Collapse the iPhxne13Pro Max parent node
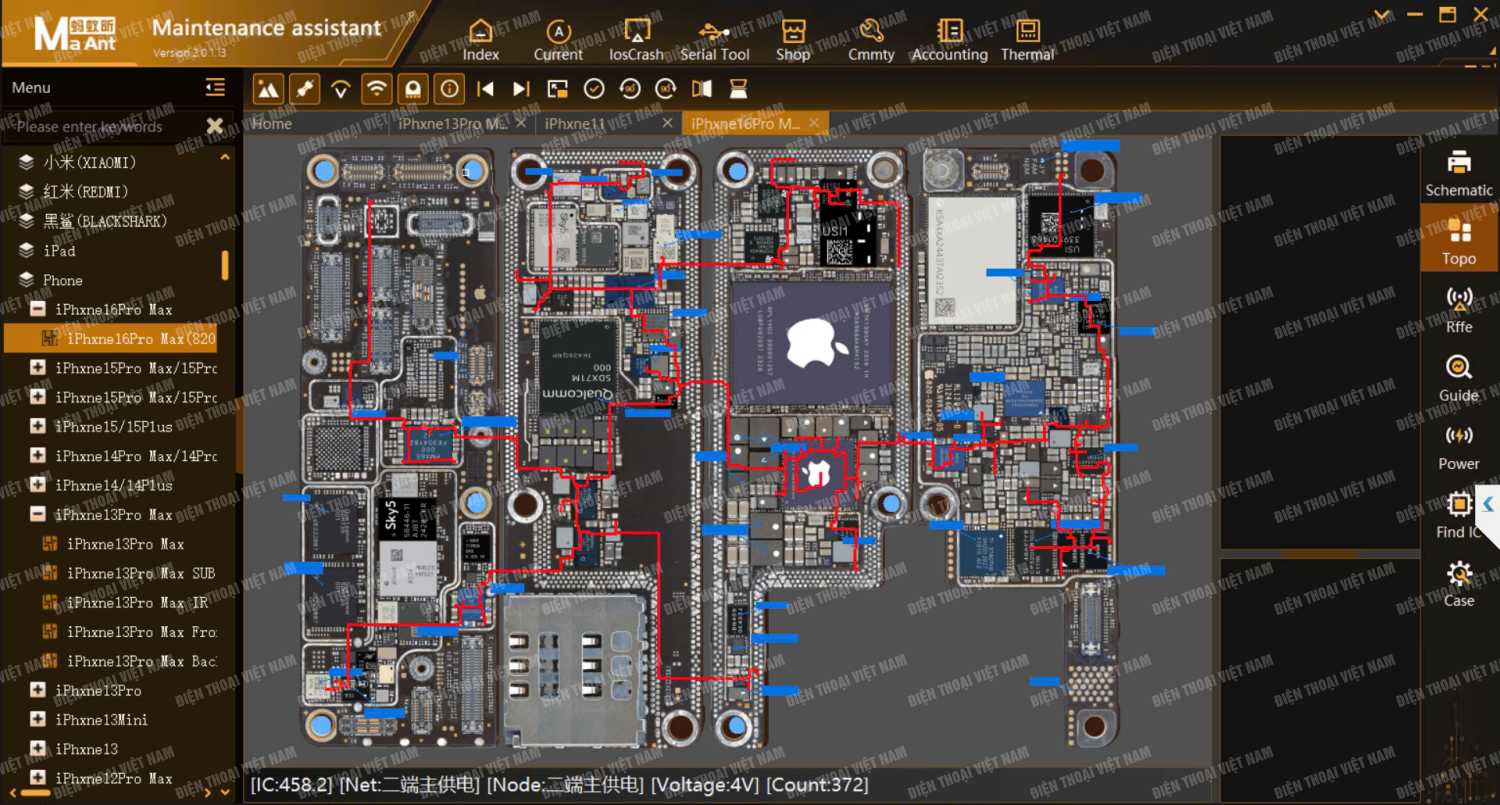Screen dimensions: 1500x805 [x=38, y=515]
